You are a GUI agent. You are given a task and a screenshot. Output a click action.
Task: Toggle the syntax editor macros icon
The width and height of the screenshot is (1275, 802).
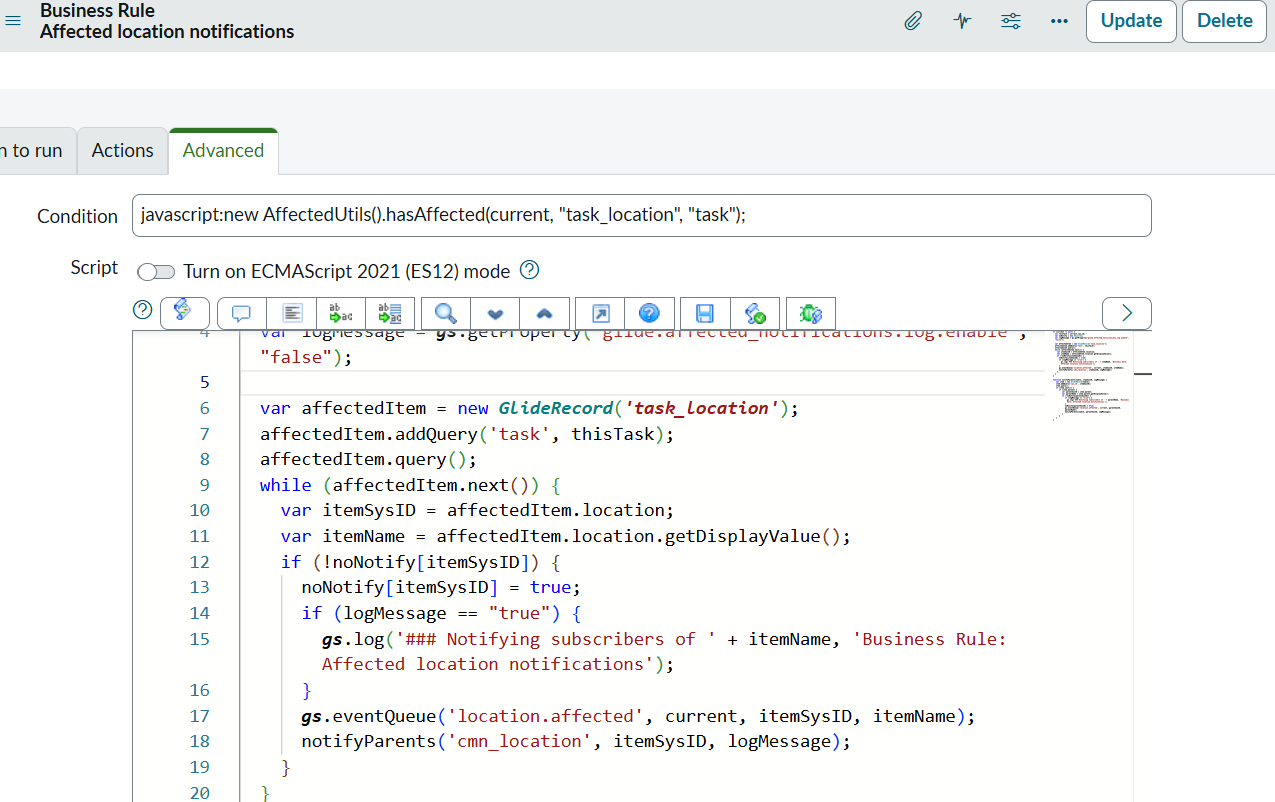point(184,311)
